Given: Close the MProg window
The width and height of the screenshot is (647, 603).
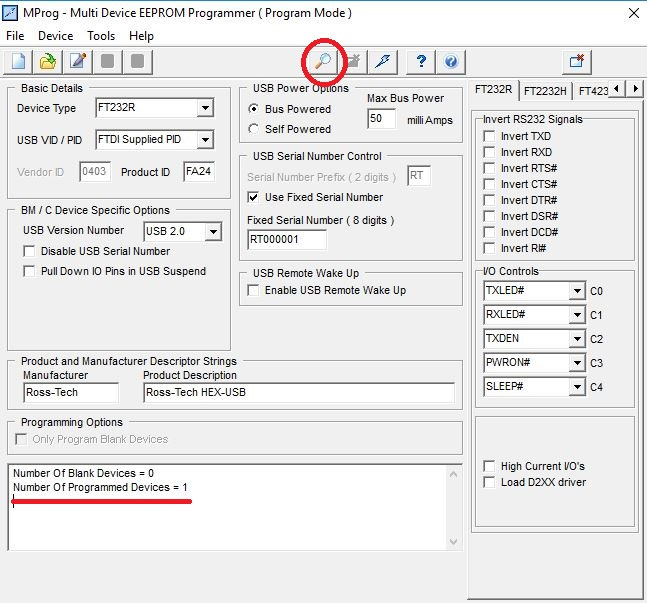Looking at the screenshot, I should (633, 13).
